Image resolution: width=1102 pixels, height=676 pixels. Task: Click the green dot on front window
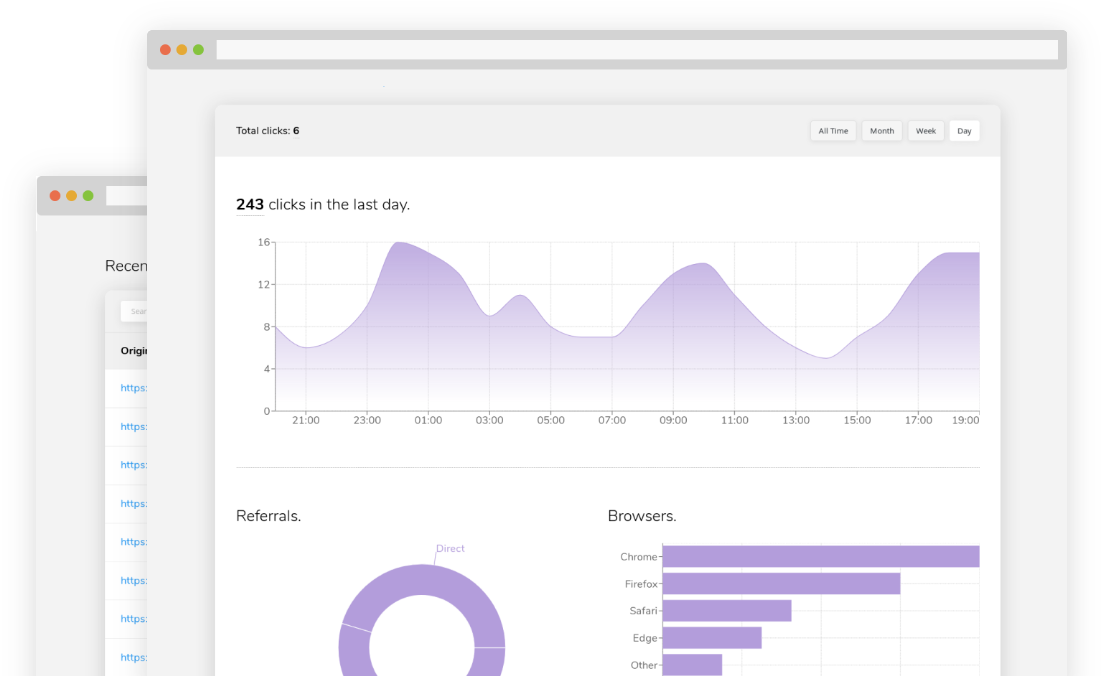point(198,49)
